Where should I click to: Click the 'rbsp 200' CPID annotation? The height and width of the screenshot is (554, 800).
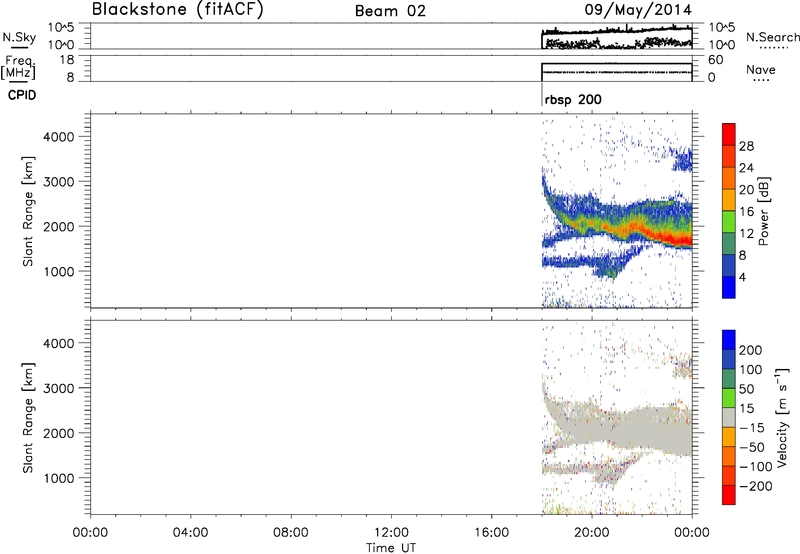pos(573,99)
